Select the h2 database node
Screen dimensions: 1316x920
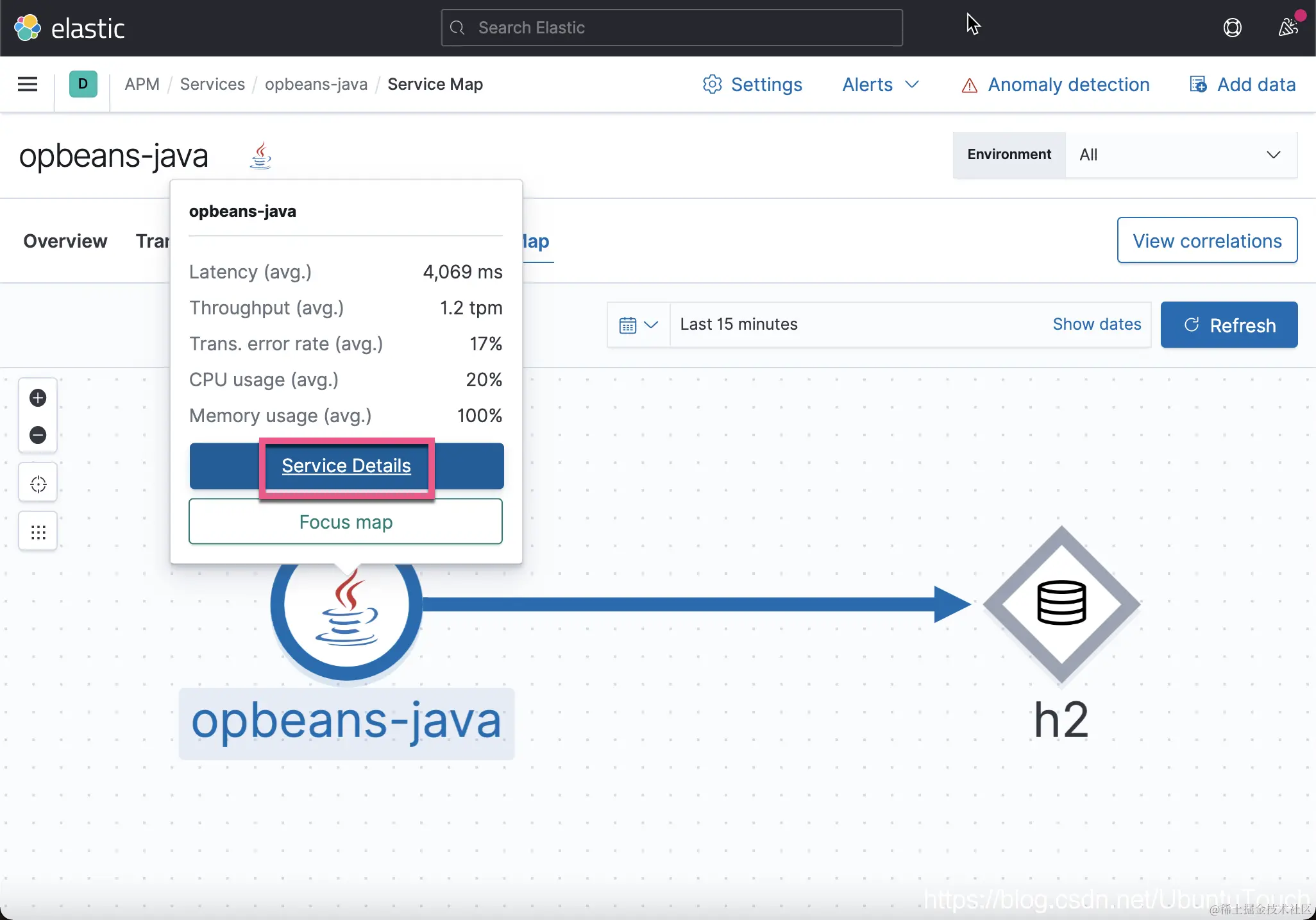tap(1061, 603)
